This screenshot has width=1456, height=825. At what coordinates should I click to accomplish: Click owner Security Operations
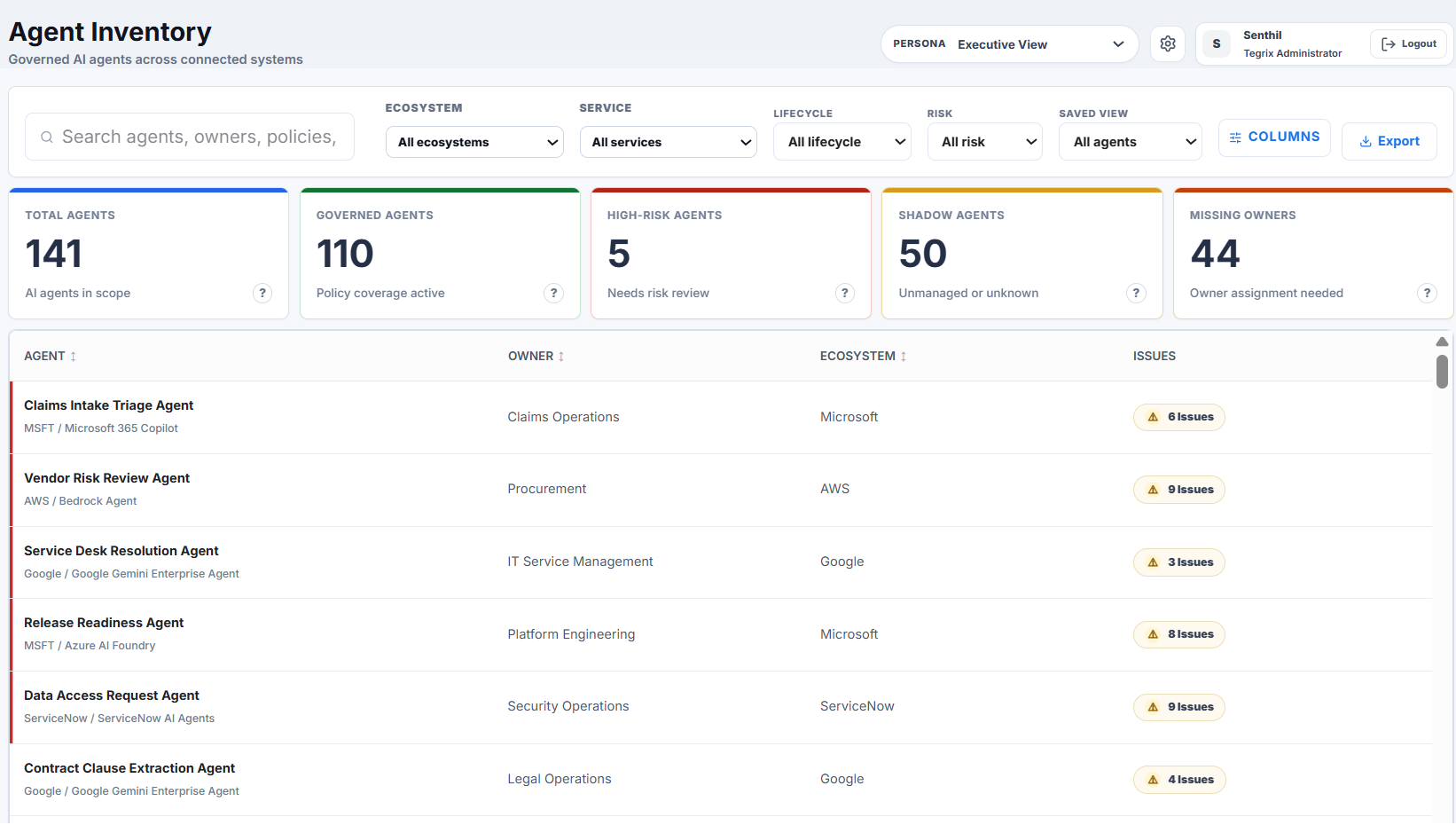pos(568,706)
